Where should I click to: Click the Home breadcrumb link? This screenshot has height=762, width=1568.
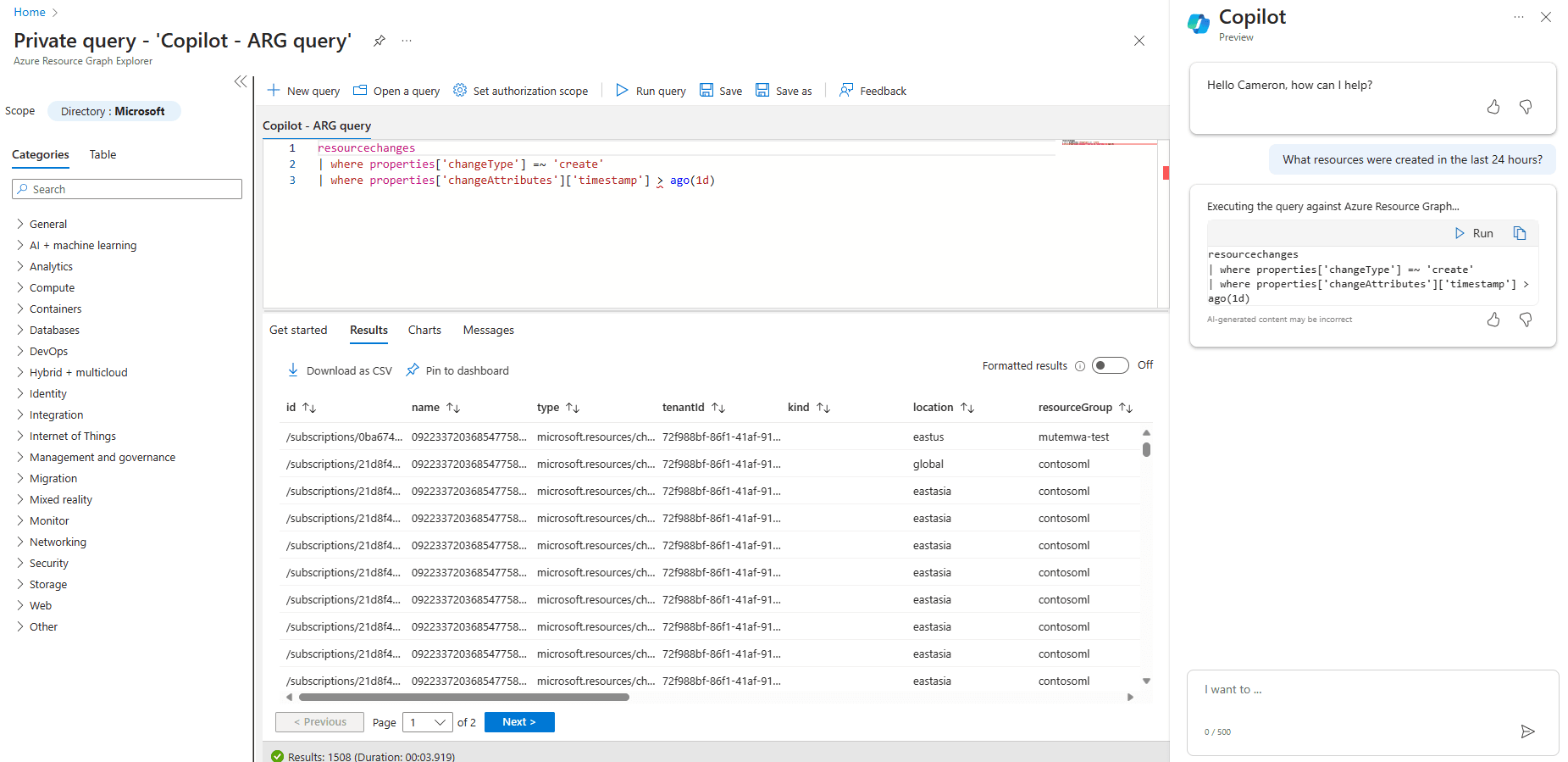coord(30,12)
